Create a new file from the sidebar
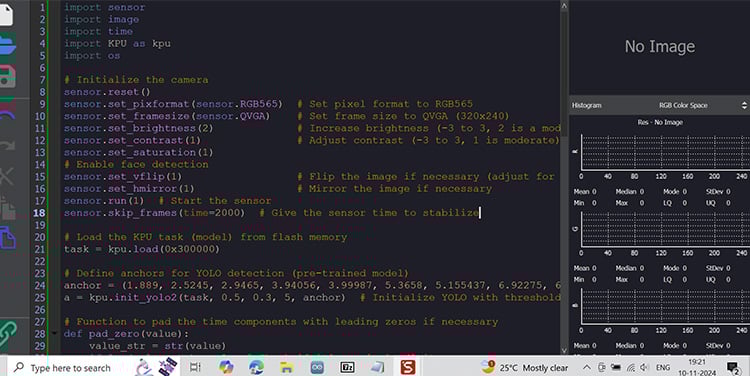Screen dimensions: 750x376 click(6, 14)
